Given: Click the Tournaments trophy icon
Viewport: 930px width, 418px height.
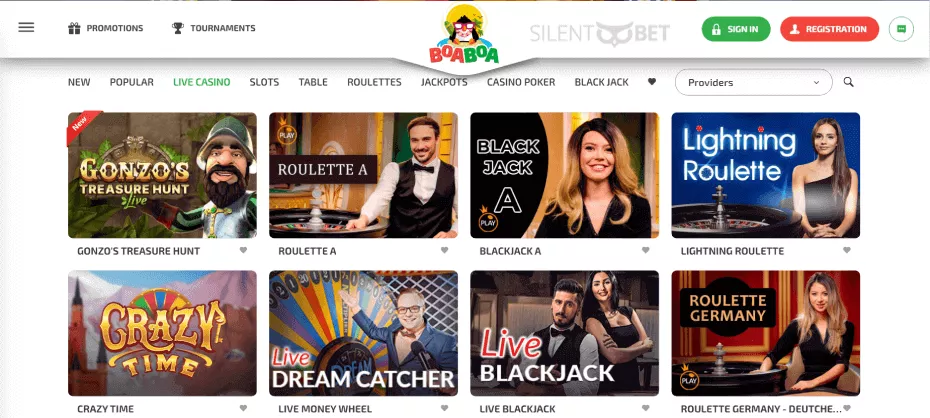Looking at the screenshot, I should click(x=177, y=28).
